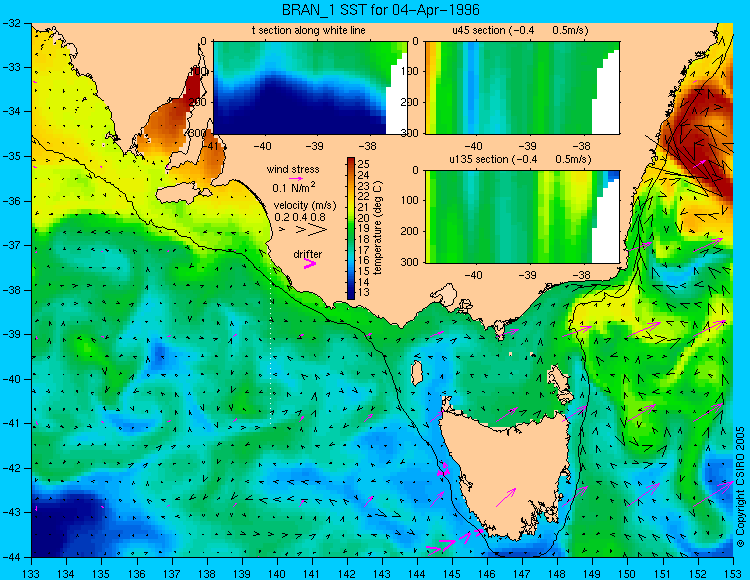
Task: Click latitude axis label -35
Action: [11, 156]
